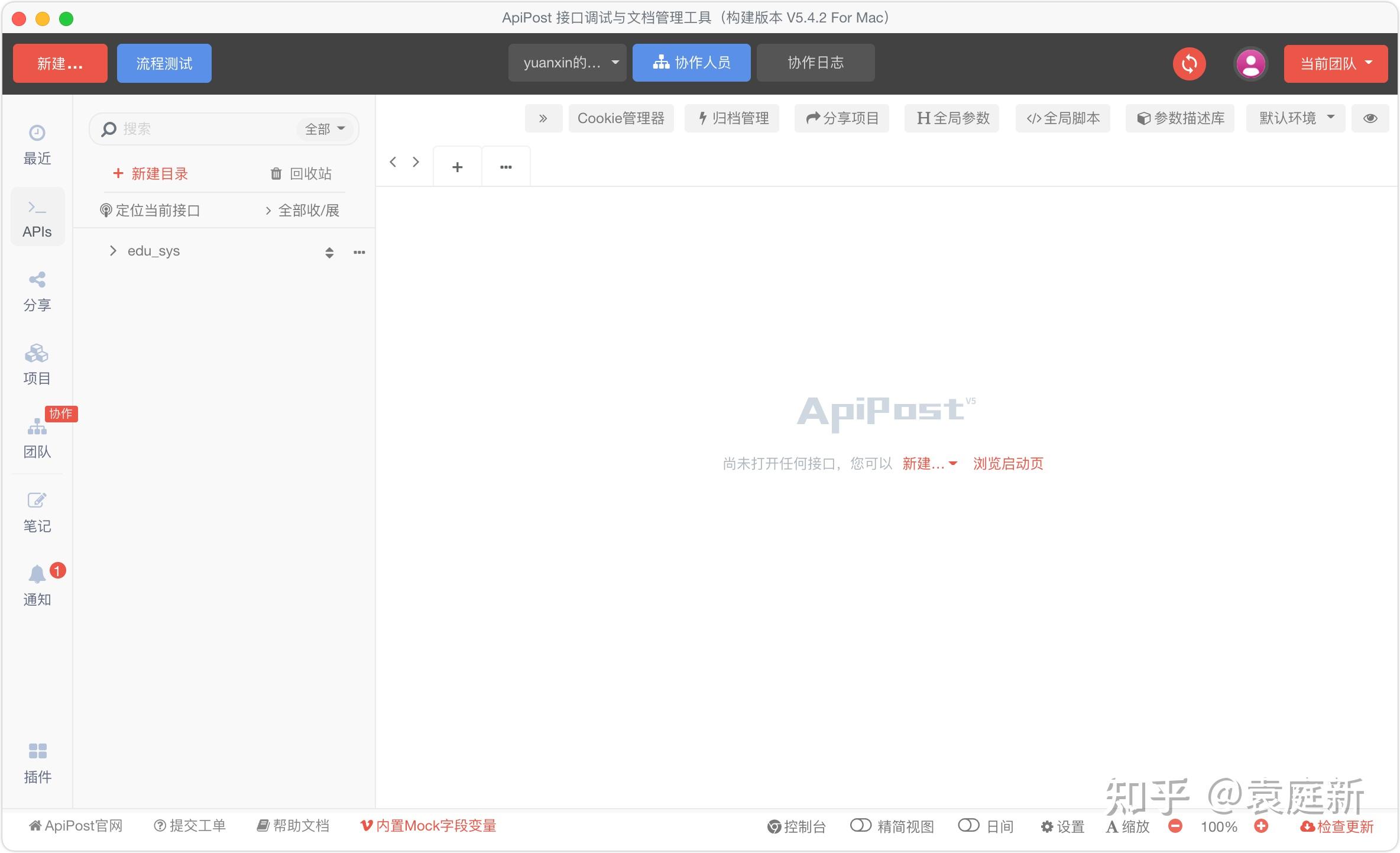Open the 插件 plugins panel

pyautogui.click(x=37, y=762)
